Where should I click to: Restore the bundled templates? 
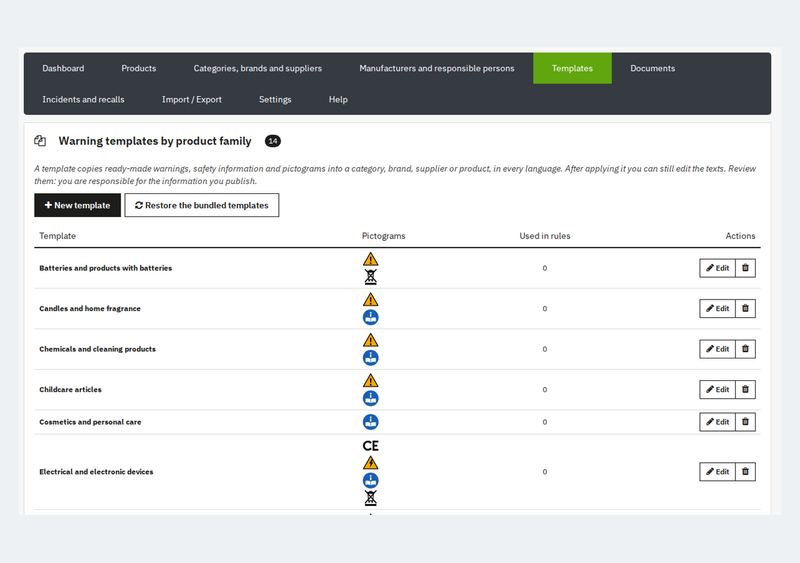202,205
